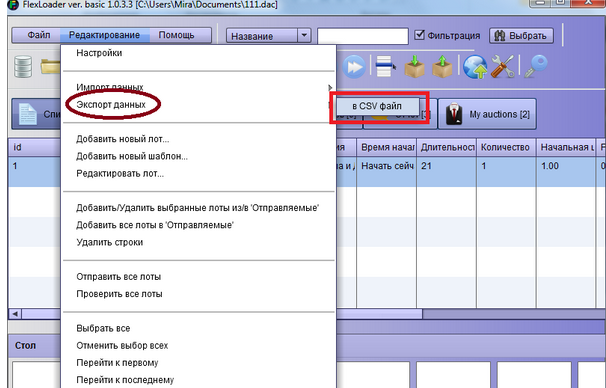Click the horizontal scrollbar left arrow
606x388 pixels.
coord(15,314)
